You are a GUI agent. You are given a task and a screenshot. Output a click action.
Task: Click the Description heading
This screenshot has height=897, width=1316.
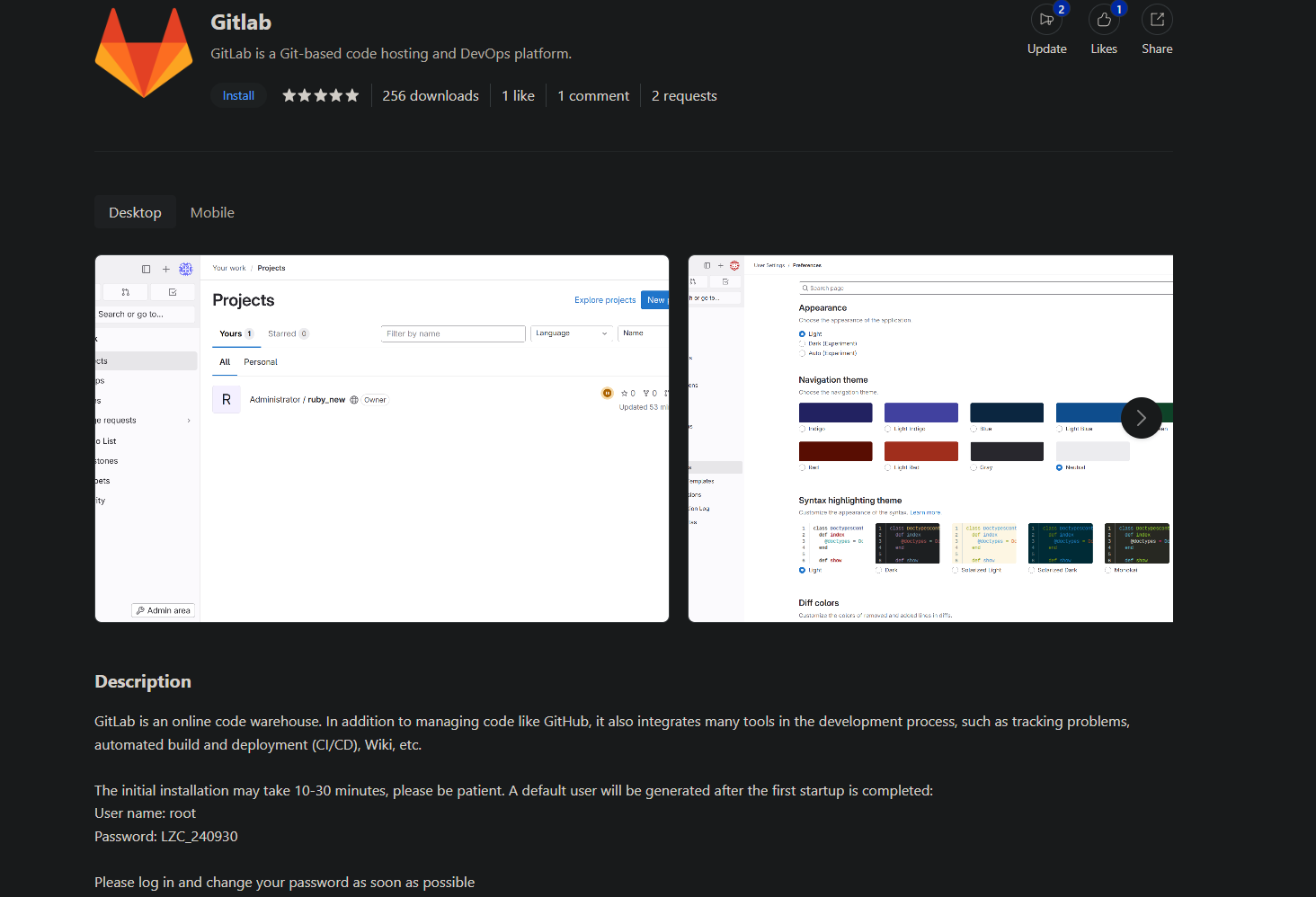143,681
